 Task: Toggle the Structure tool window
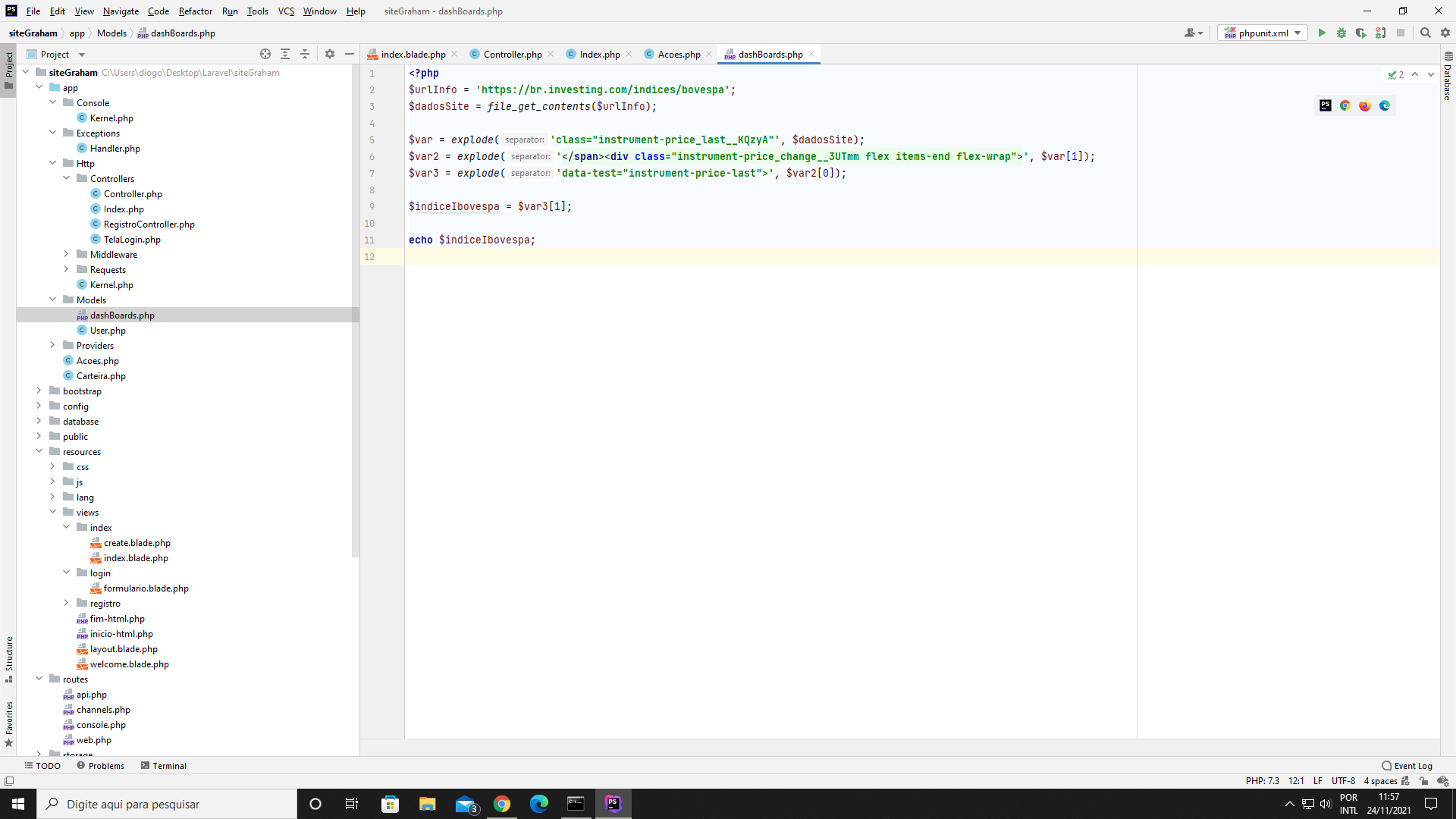point(8,658)
